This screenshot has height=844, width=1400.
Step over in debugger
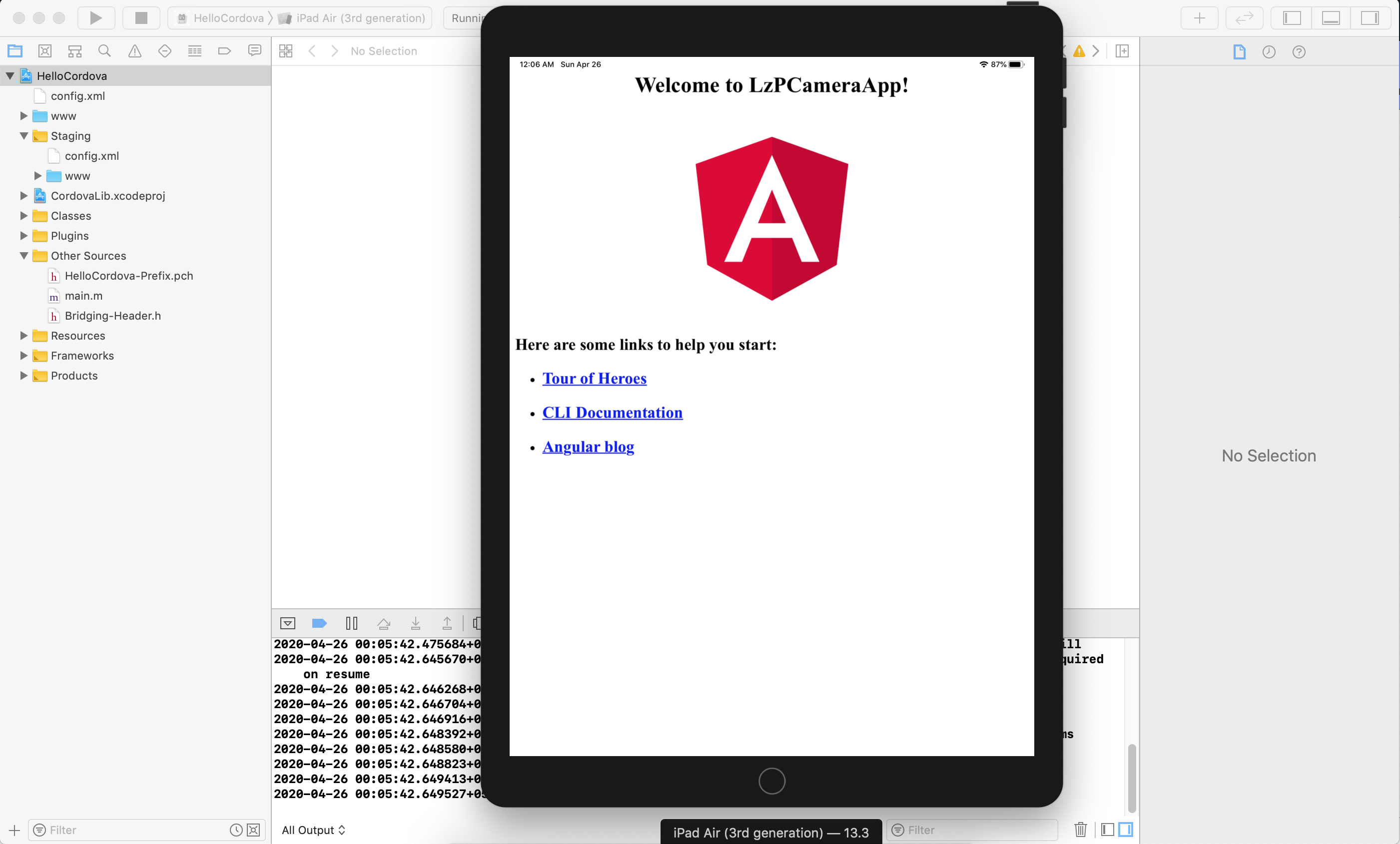click(x=384, y=624)
